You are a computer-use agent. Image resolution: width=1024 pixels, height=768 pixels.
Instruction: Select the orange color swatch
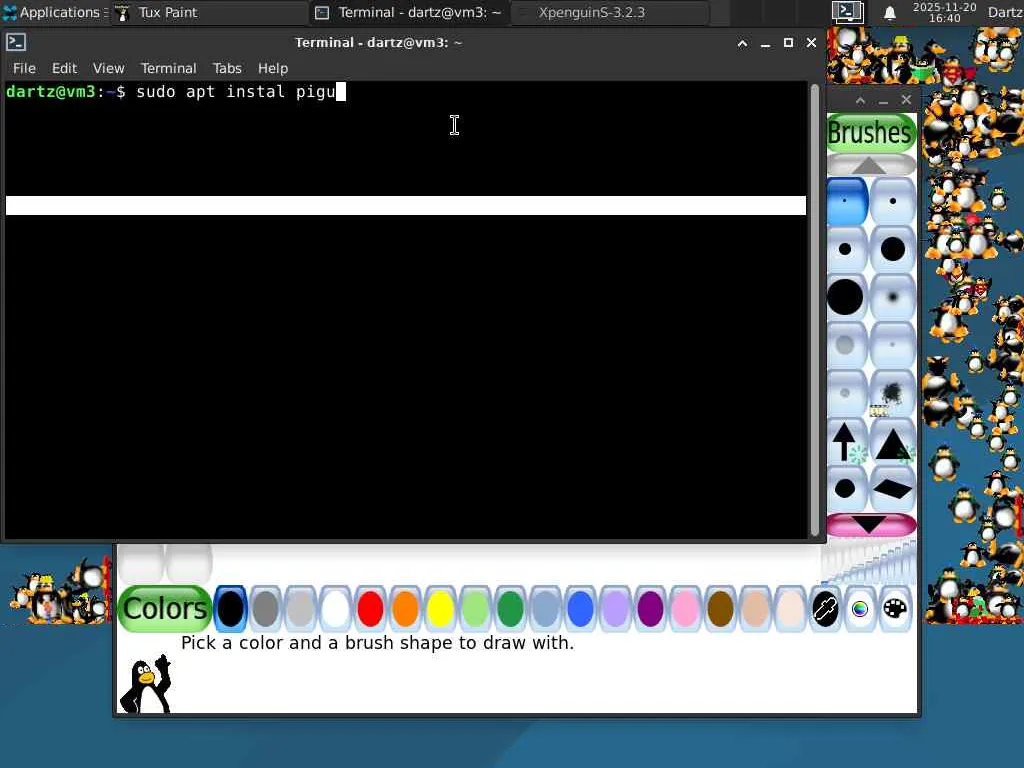406,609
